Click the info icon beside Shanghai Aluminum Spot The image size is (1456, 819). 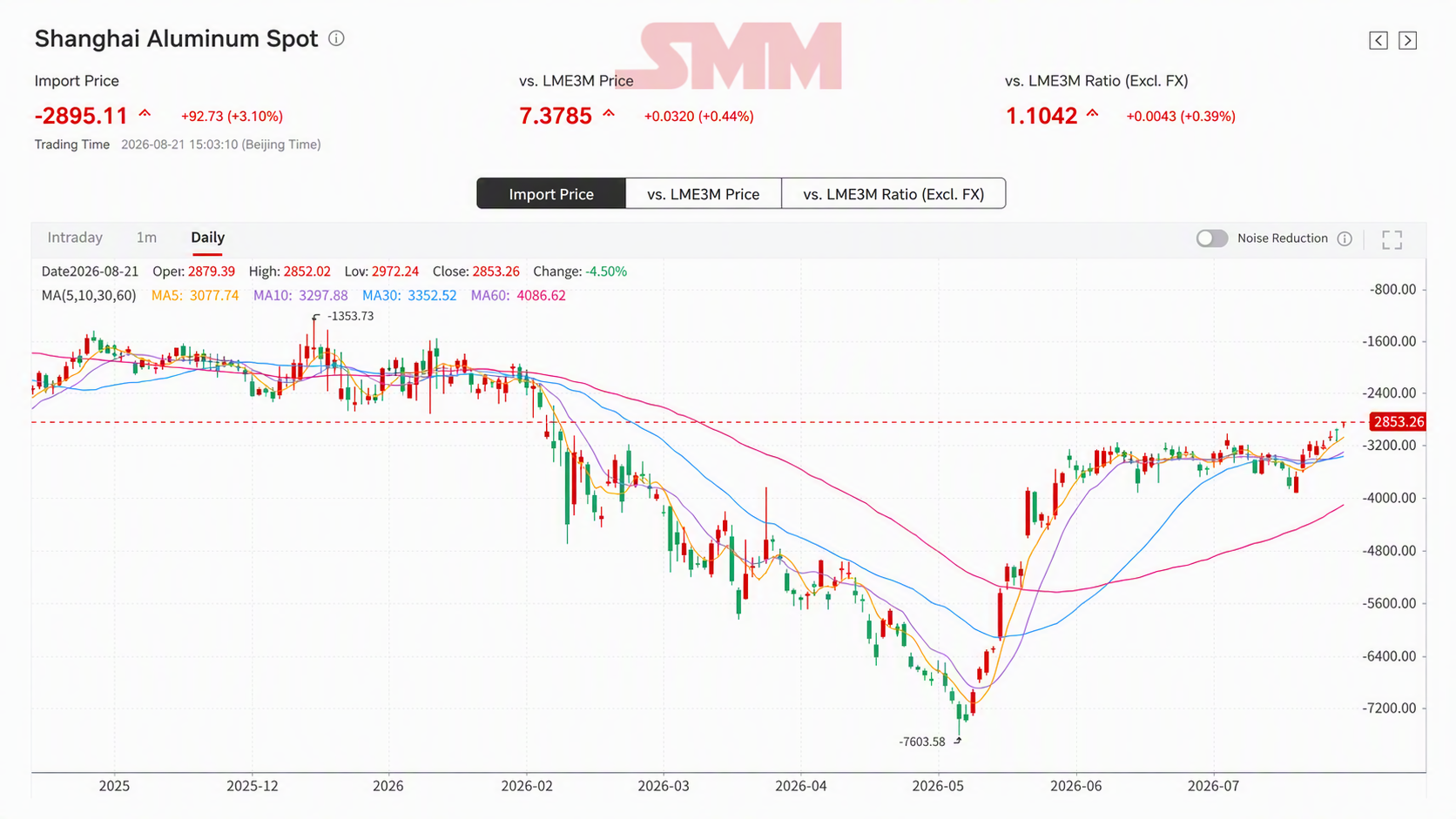(x=336, y=38)
